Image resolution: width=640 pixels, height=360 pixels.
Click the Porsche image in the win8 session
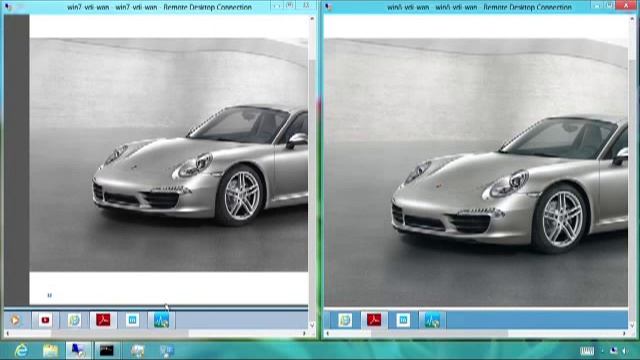[476, 172]
